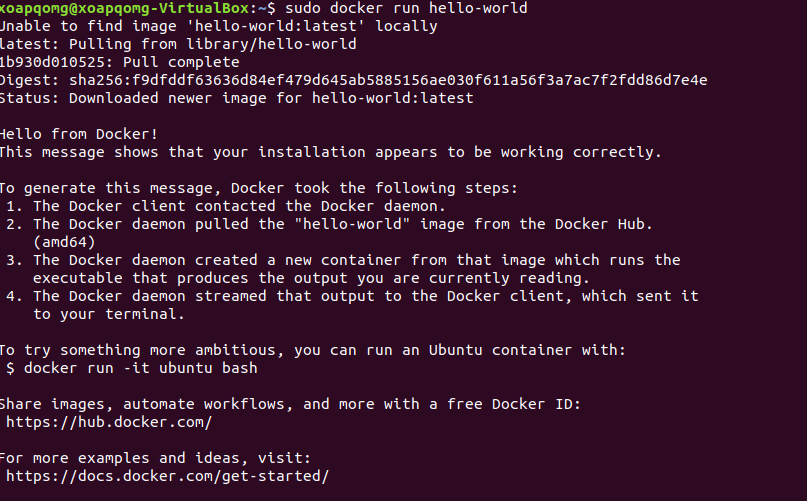Screen dimensions: 807x501
Task: Open the docs.docker.com get-started link
Action: (x=167, y=476)
